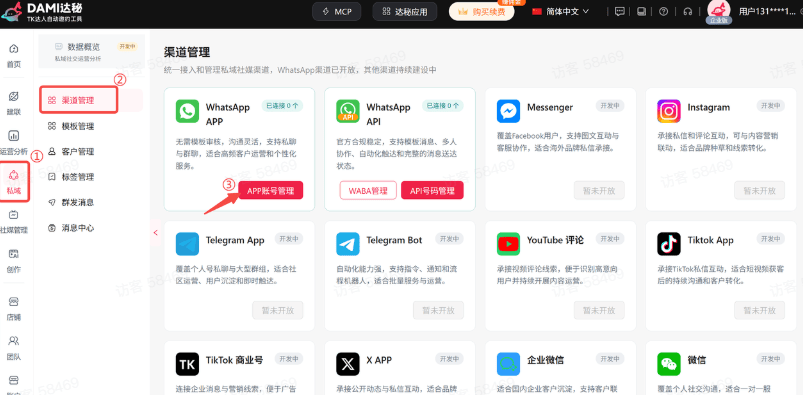Open the 首页 home icon in sidebar
The image size is (803, 395).
point(14,49)
